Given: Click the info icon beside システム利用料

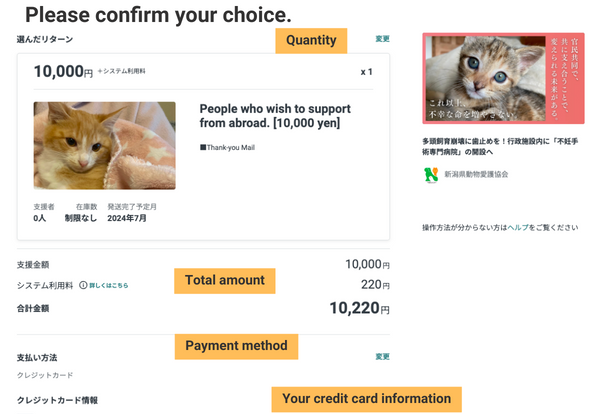Looking at the screenshot, I should 83,285.
